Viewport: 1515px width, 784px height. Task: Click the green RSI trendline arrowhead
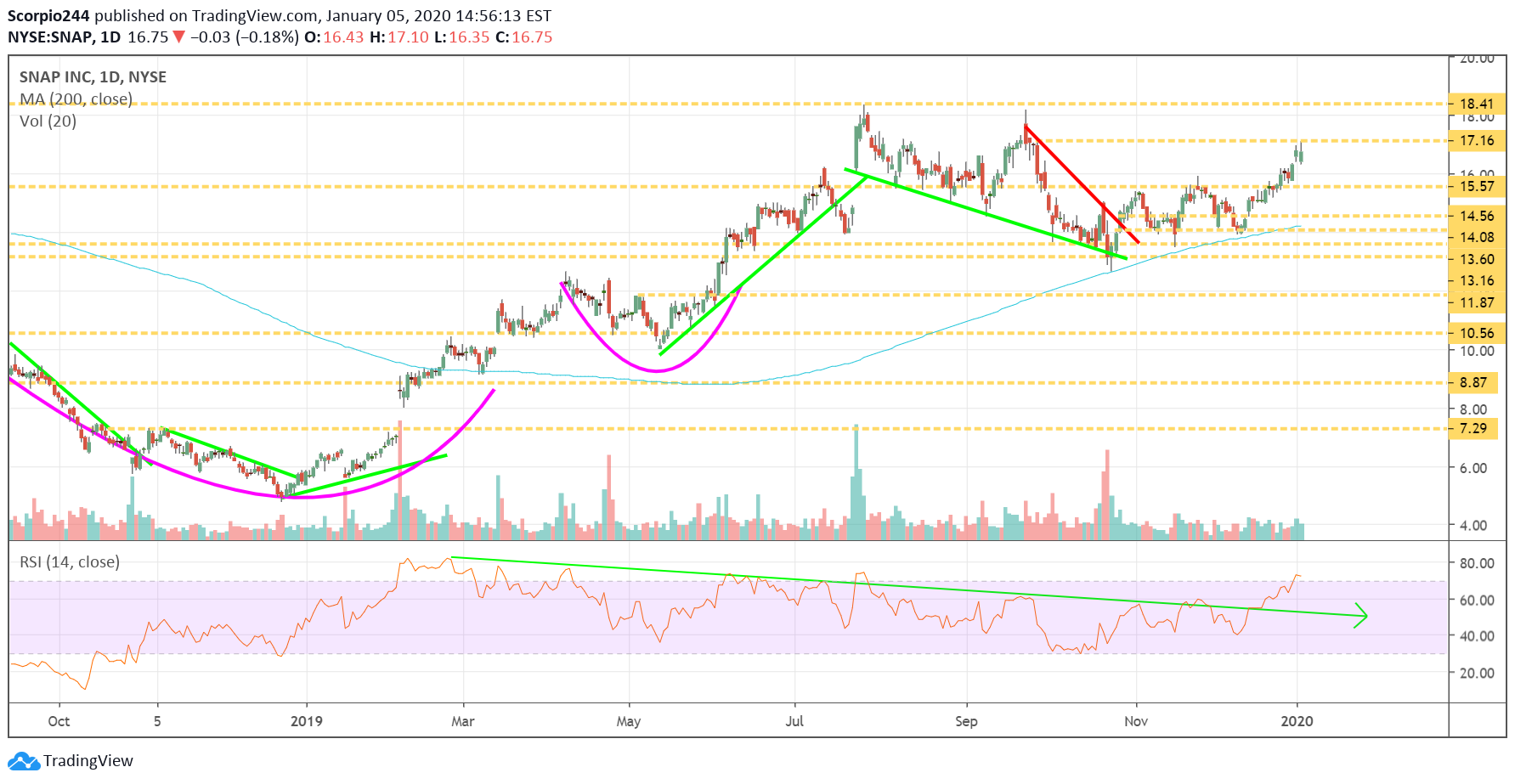(1361, 616)
